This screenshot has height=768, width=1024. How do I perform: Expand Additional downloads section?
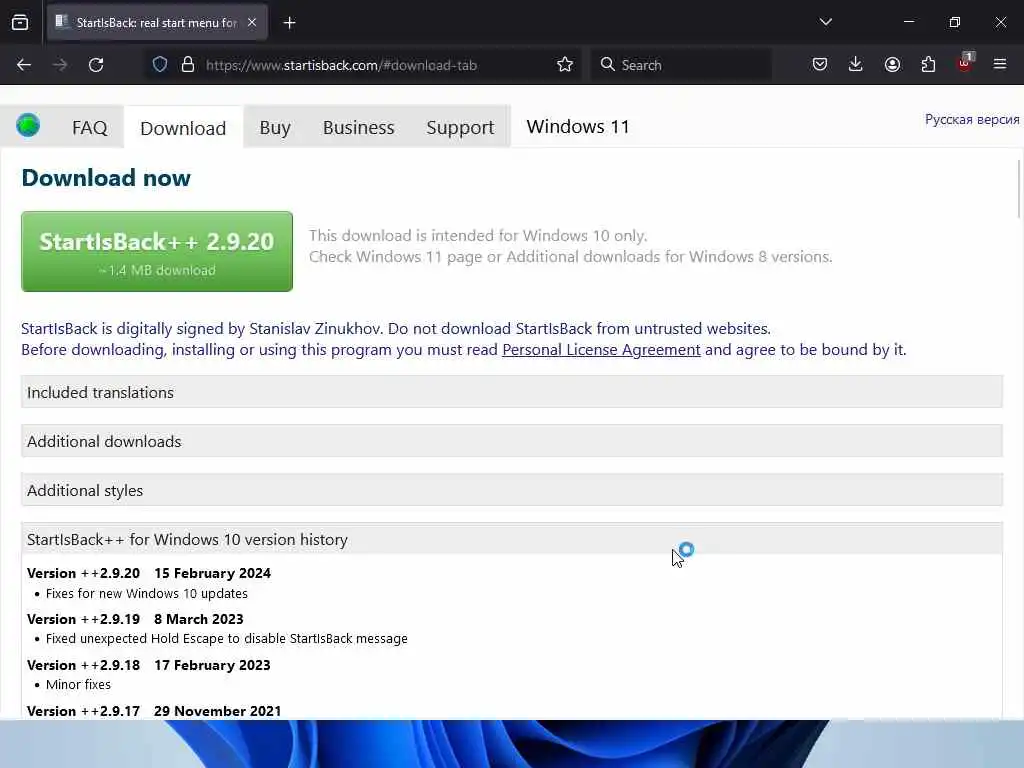pos(511,441)
